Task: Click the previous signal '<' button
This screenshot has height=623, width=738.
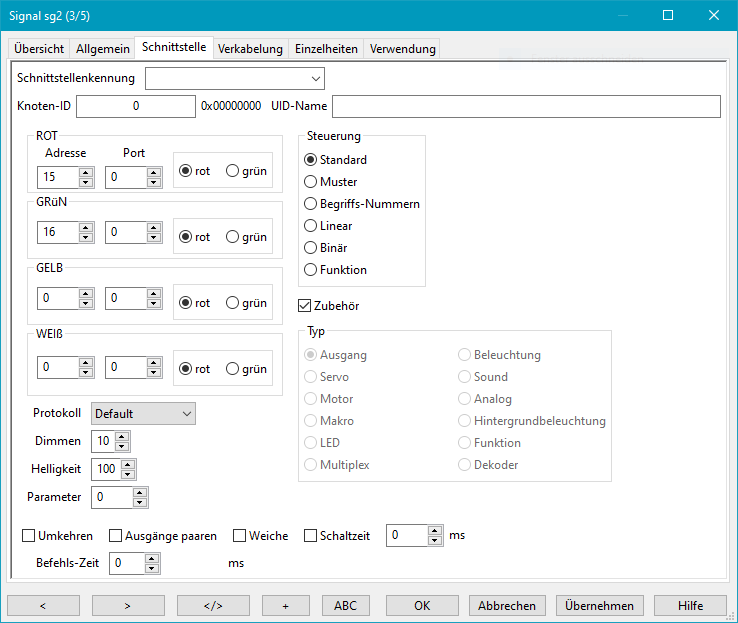Action: point(44,605)
